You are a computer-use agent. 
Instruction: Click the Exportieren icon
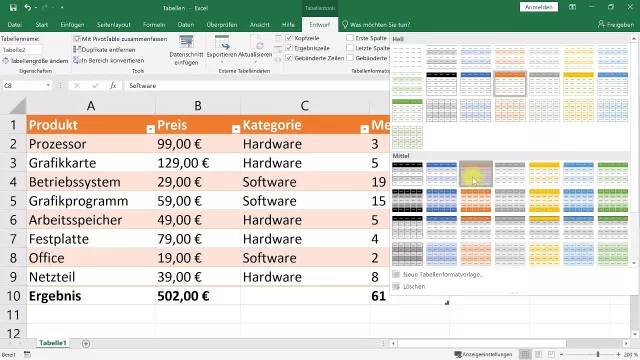pyautogui.click(x=222, y=42)
